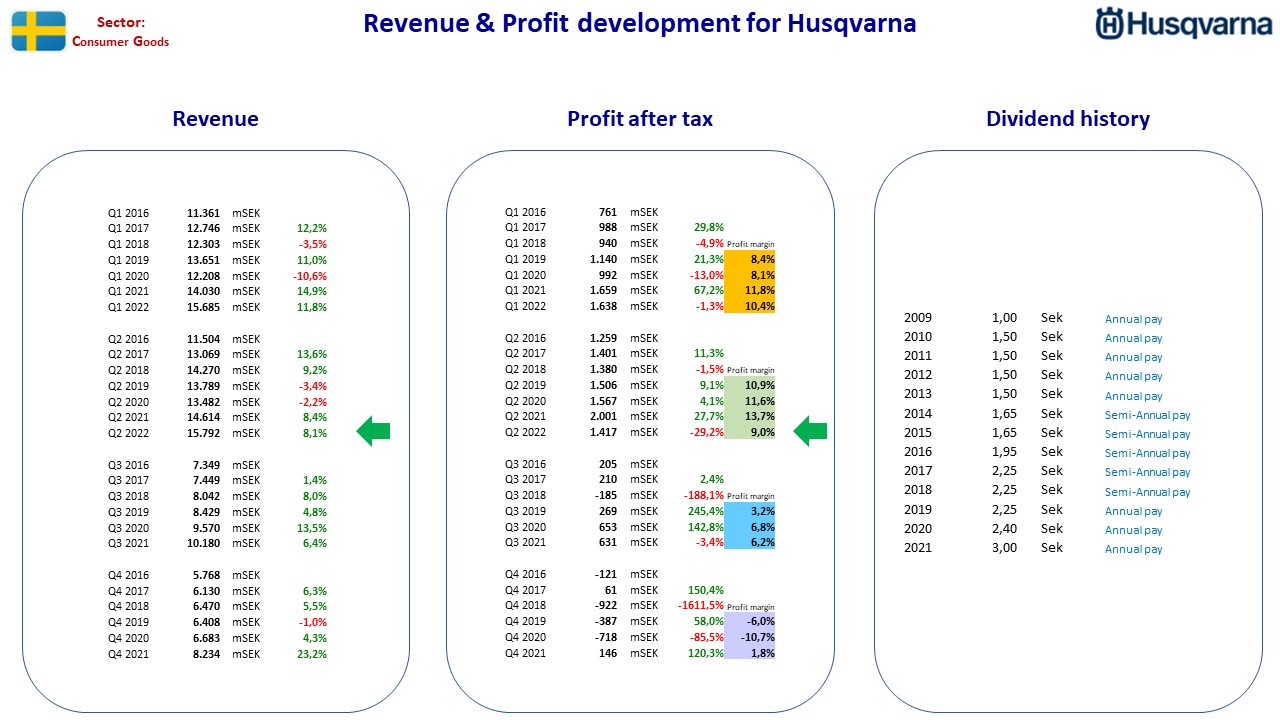Select the profit decline figure -29,2%

click(x=707, y=433)
